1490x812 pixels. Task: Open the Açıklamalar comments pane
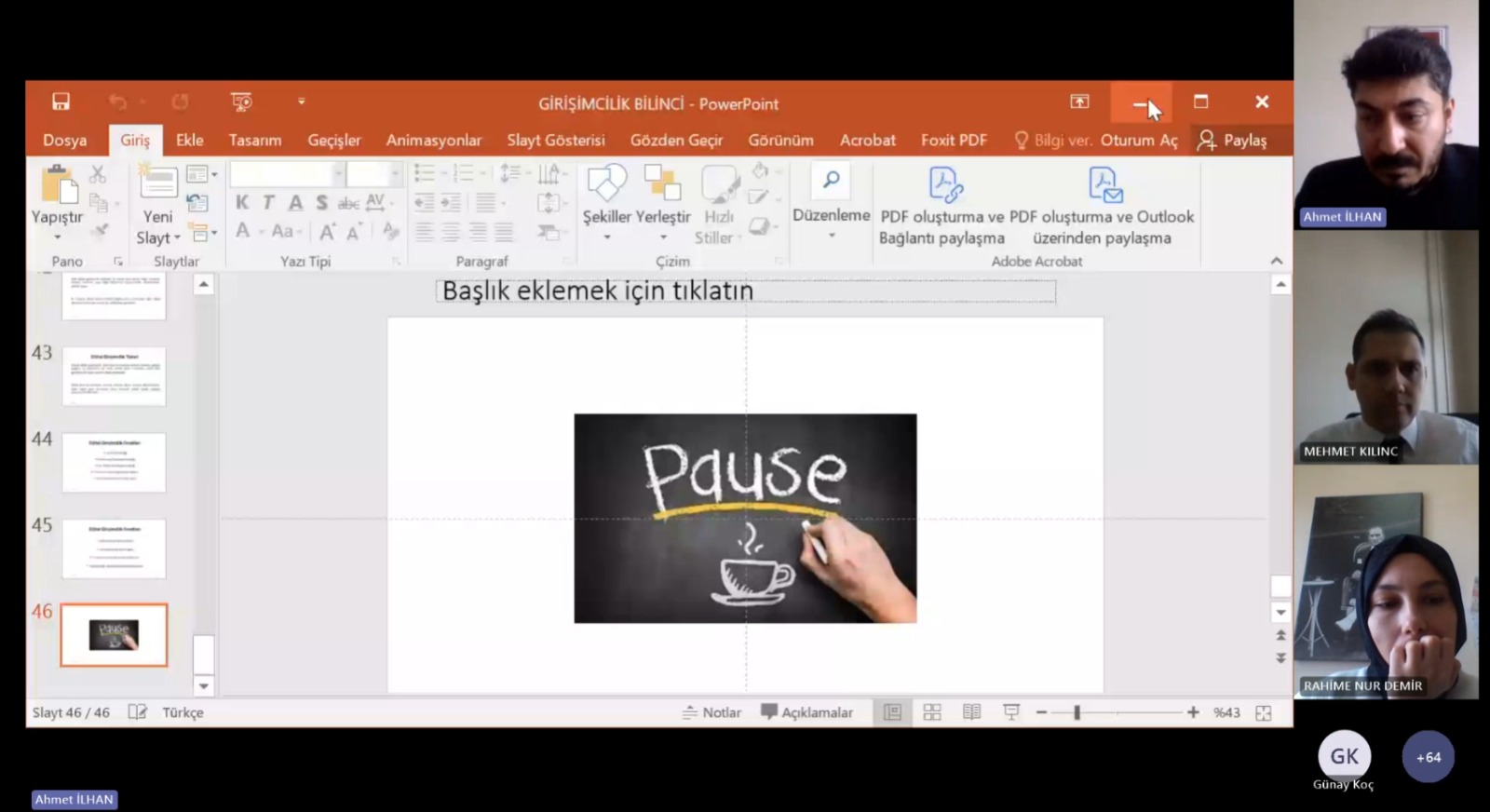pos(806,712)
